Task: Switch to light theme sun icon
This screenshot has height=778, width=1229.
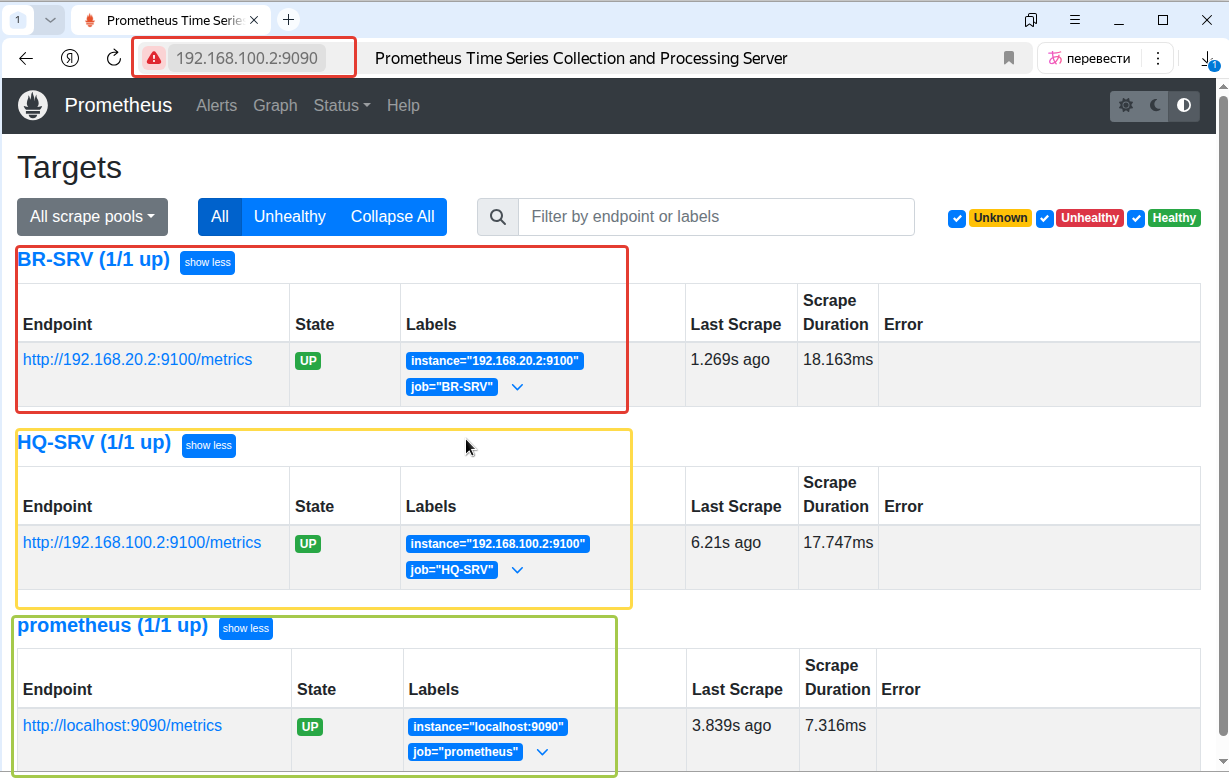Action: (x=1126, y=105)
